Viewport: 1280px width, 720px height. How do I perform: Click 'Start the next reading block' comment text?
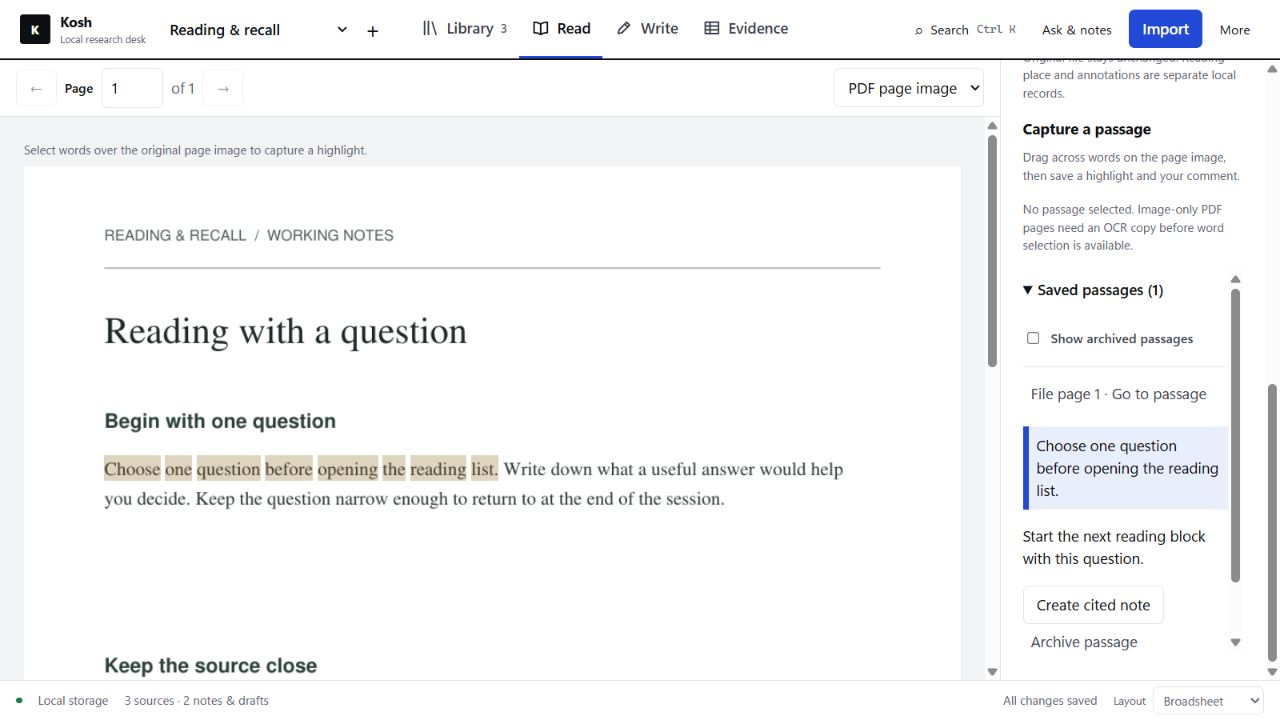[x=1114, y=548]
